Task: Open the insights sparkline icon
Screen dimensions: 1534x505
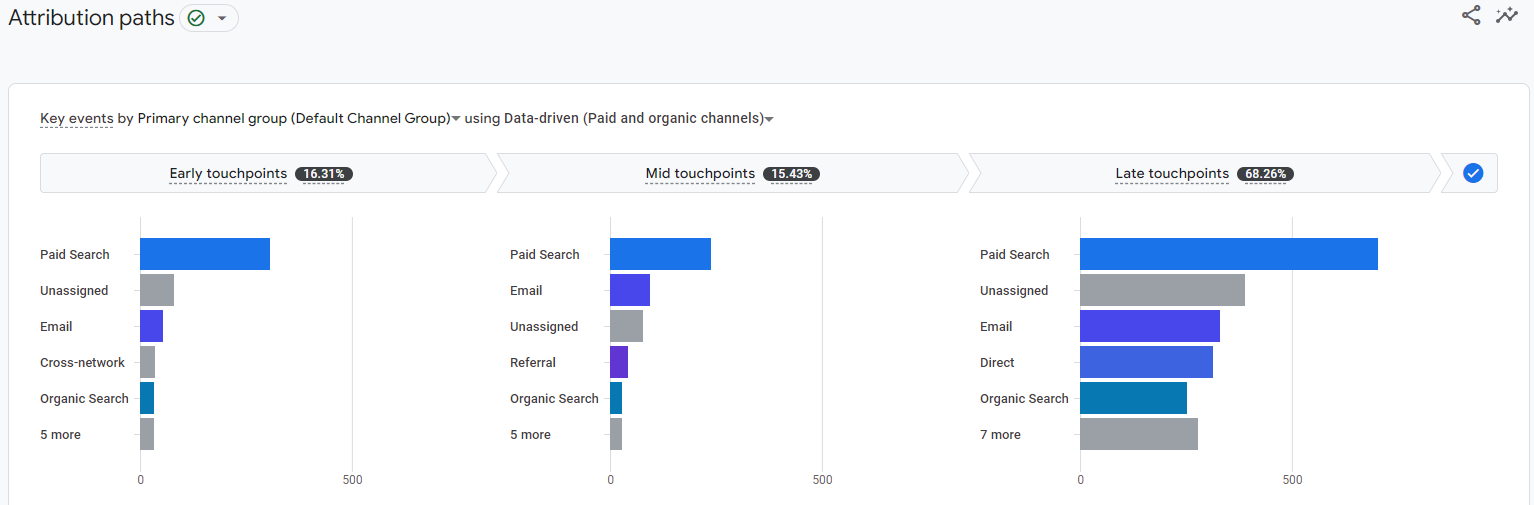Action: click(1507, 15)
